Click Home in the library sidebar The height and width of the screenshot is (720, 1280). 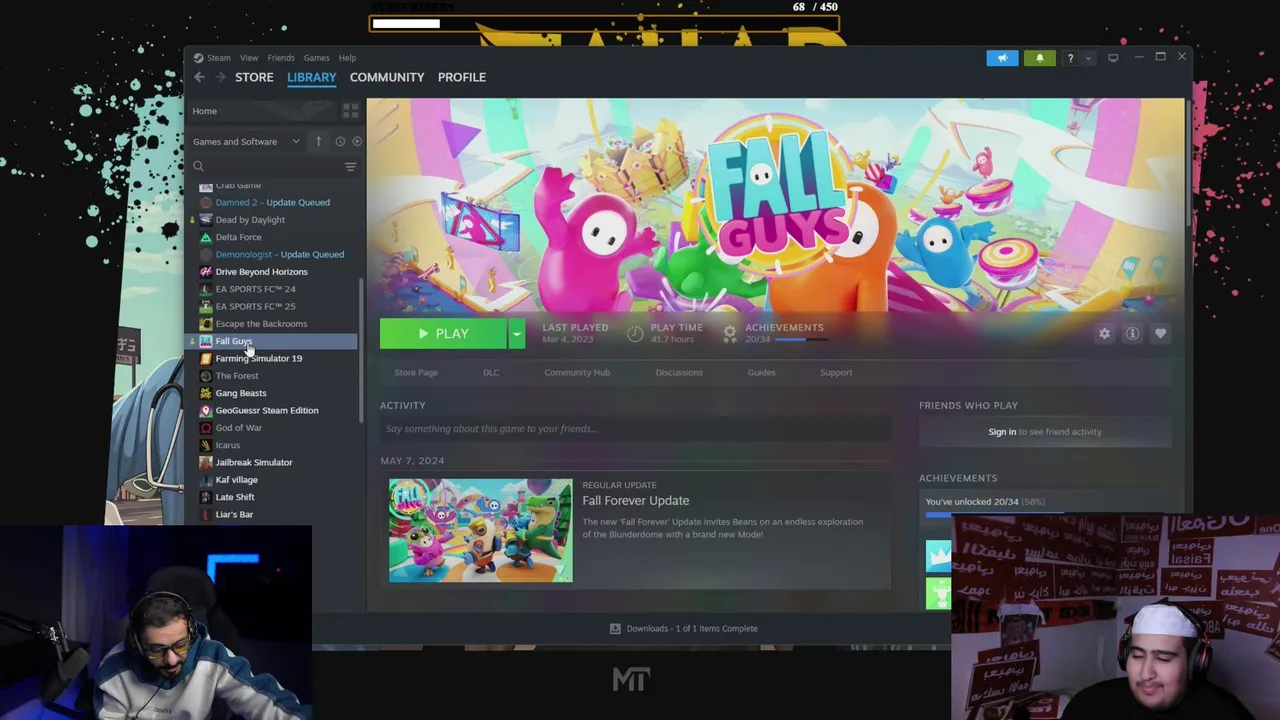[205, 111]
